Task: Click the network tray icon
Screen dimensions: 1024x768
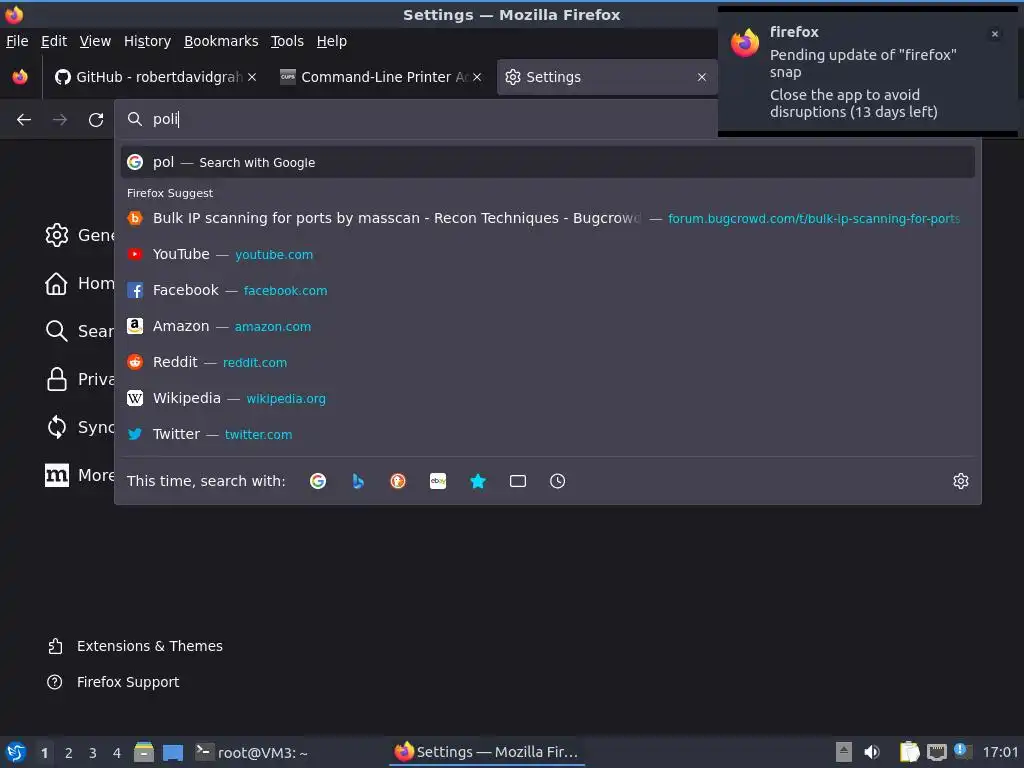Action: pyautogui.click(x=937, y=752)
